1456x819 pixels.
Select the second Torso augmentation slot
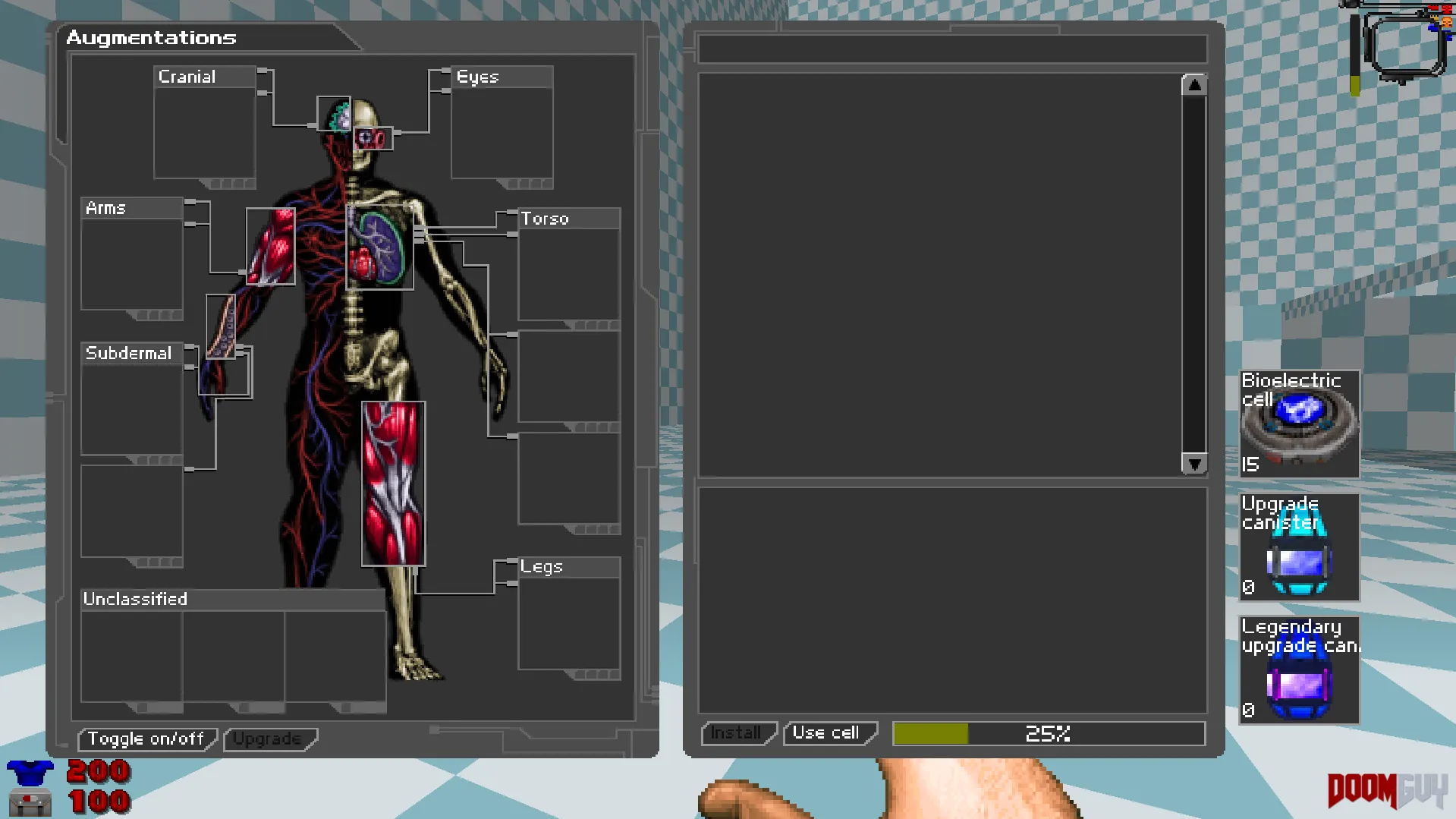pyautogui.click(x=569, y=376)
